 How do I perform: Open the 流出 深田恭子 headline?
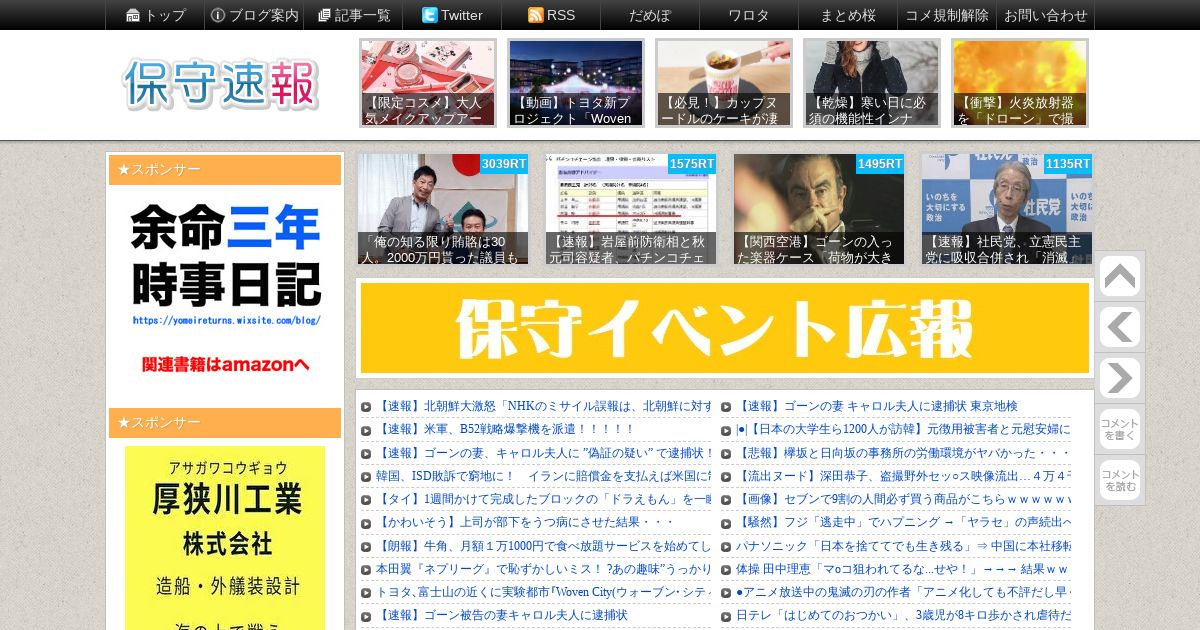[903, 475]
